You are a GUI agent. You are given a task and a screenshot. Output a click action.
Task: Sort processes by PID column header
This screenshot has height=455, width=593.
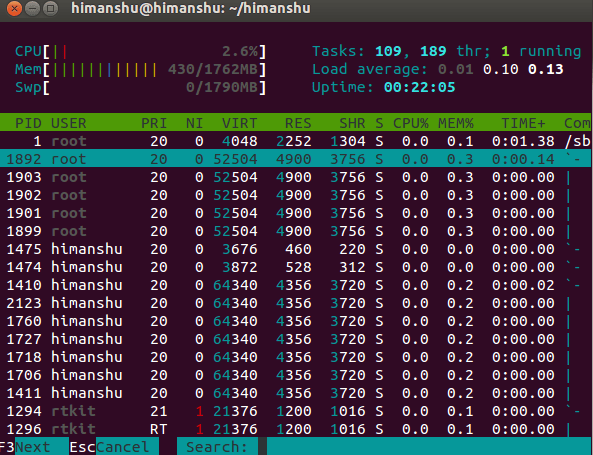point(28,123)
